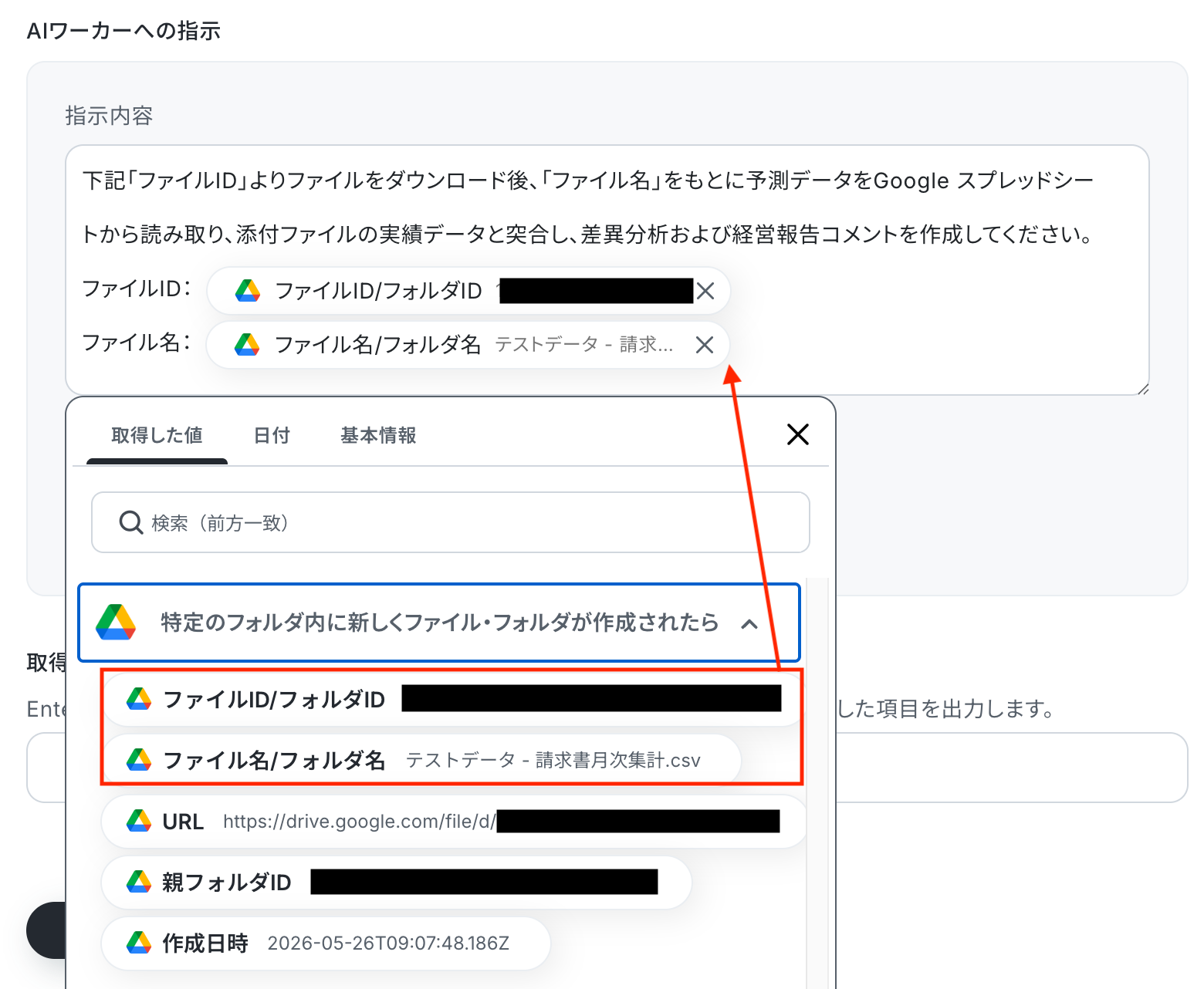Click the Drive icon beside 親フォルダID
1204x989 pixels.
(139, 882)
